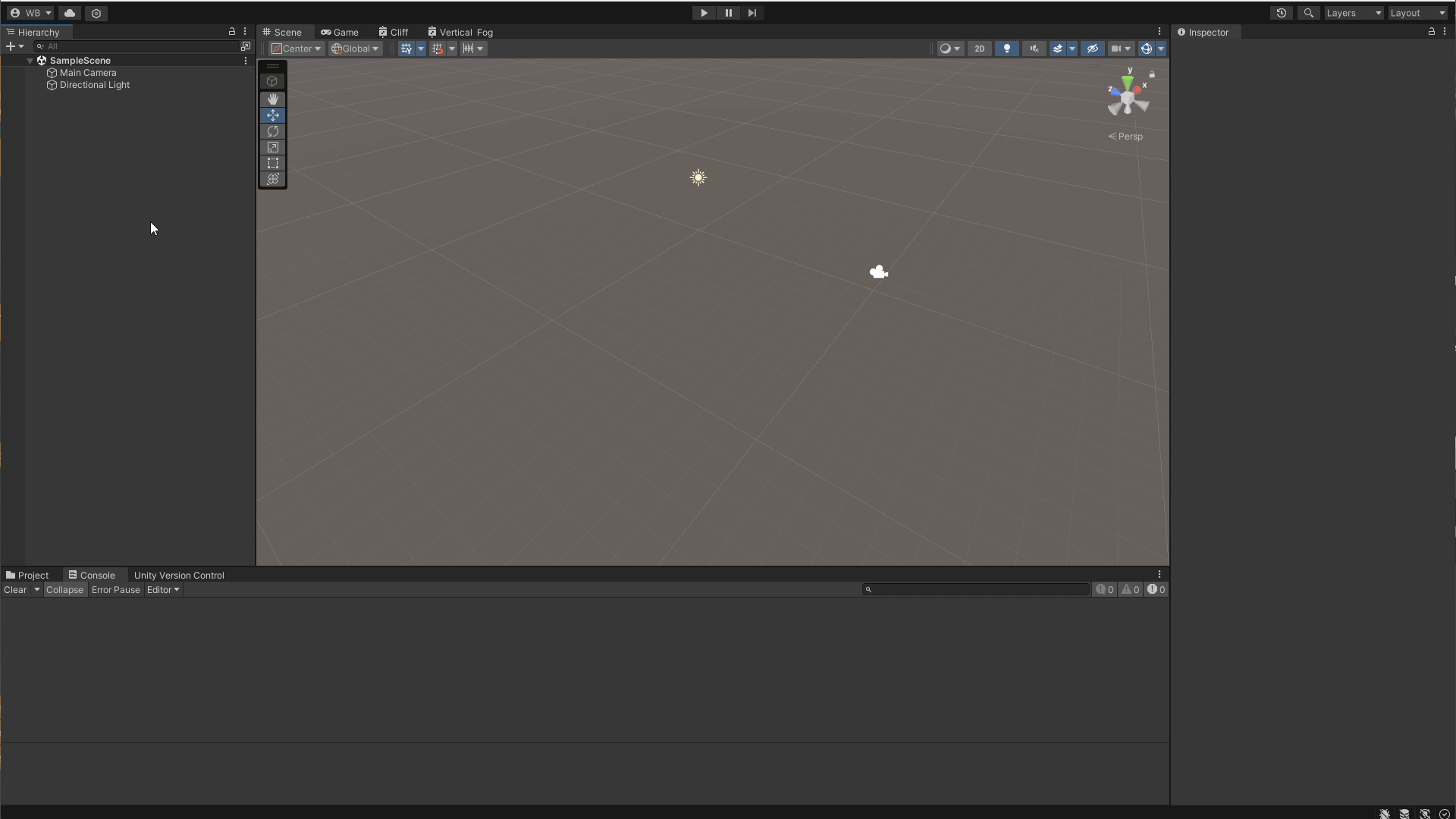
Task: Click the scene lighting toggle icon
Action: point(1006,48)
